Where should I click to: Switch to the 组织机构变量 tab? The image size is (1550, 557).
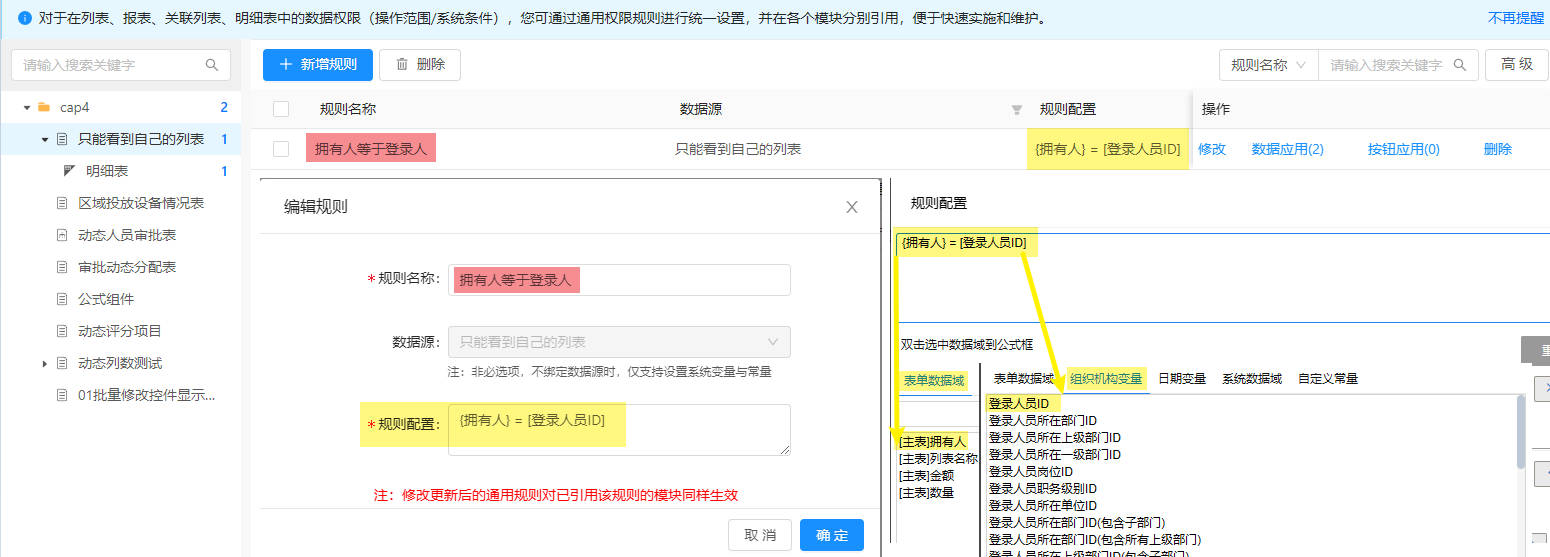pyautogui.click(x=1105, y=379)
